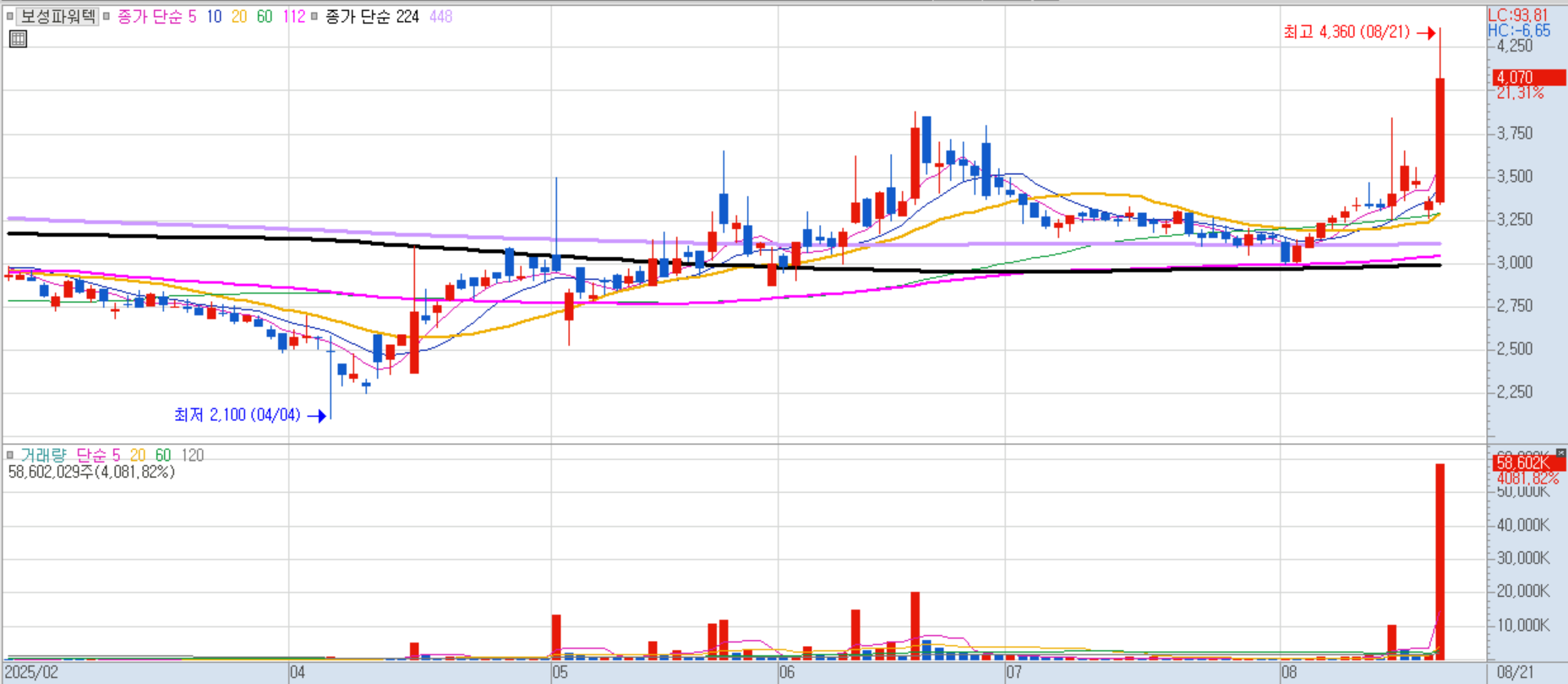Click the 08 month axis label
1568x684 pixels.
(1289, 673)
